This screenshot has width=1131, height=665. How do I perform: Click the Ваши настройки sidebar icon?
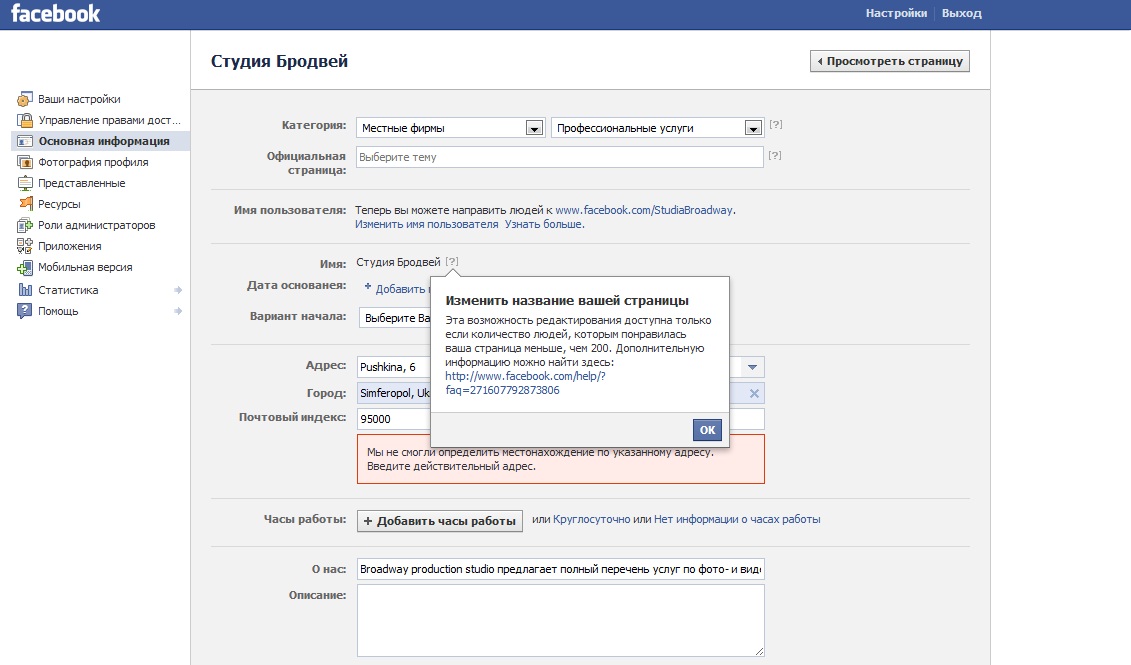[x=25, y=99]
